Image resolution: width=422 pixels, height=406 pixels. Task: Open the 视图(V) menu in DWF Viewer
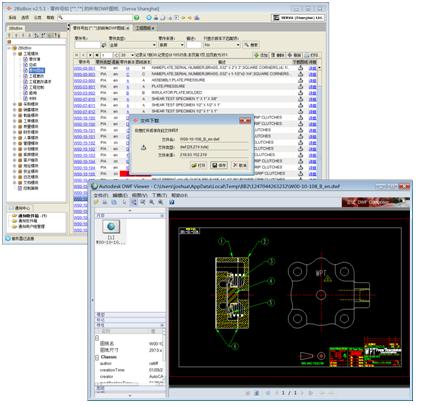(x=140, y=195)
